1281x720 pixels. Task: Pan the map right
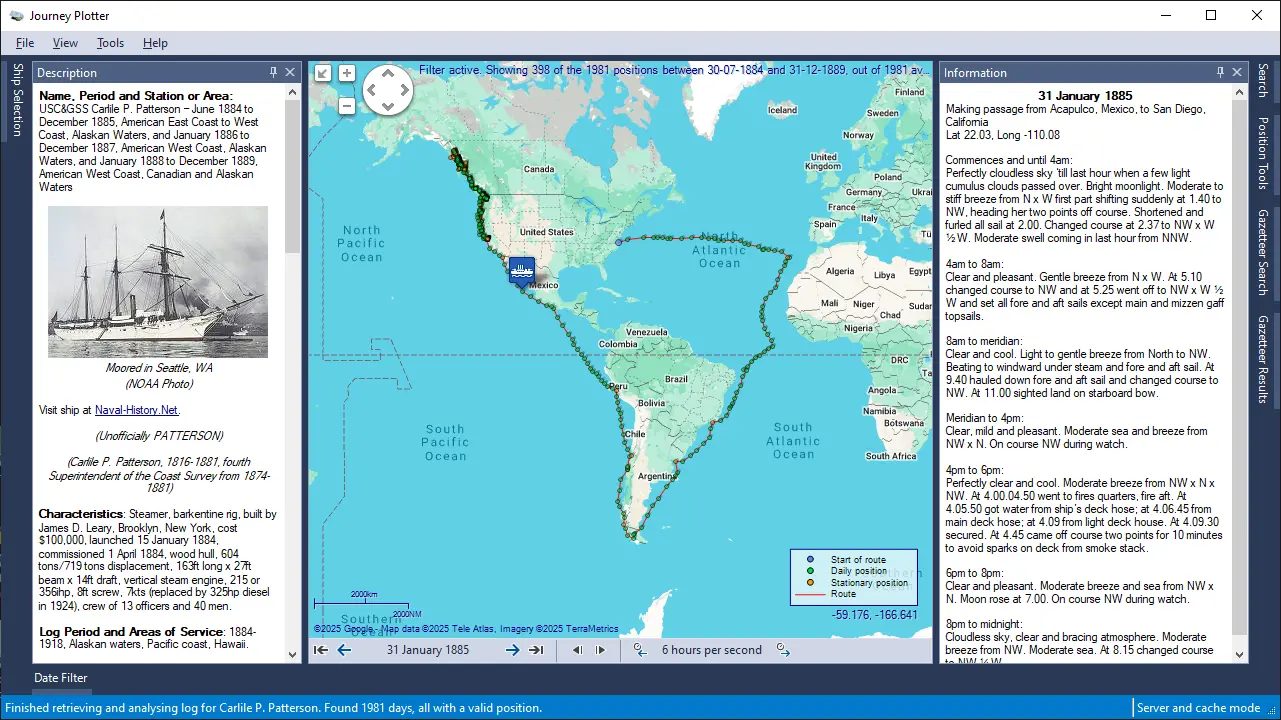[403, 90]
